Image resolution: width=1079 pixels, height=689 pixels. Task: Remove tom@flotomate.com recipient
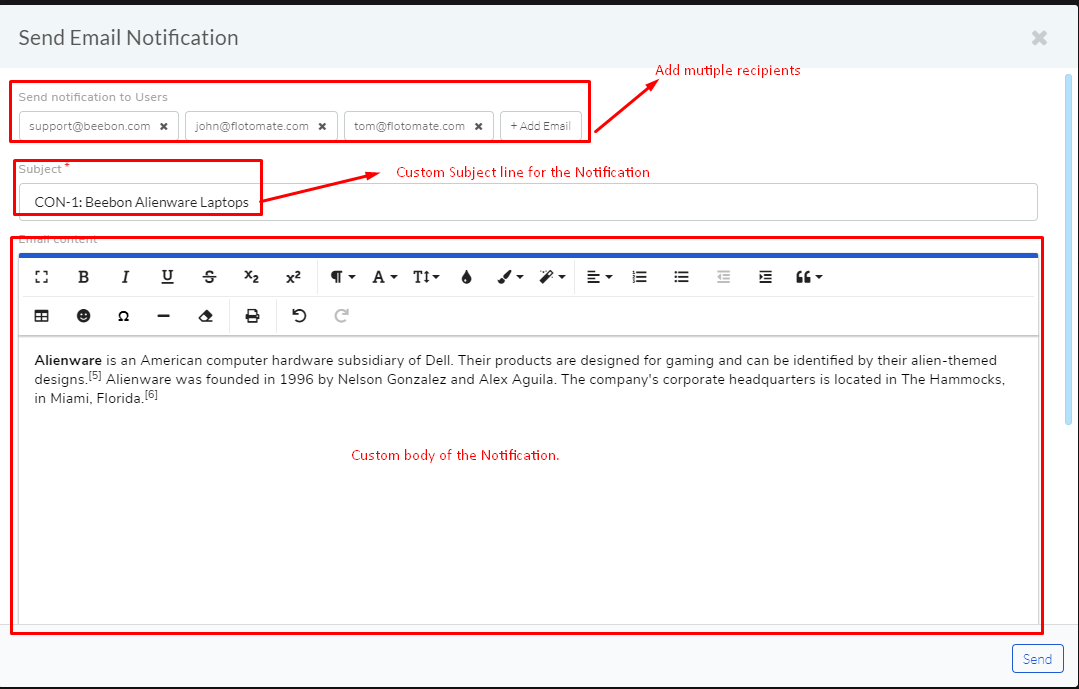[478, 127]
